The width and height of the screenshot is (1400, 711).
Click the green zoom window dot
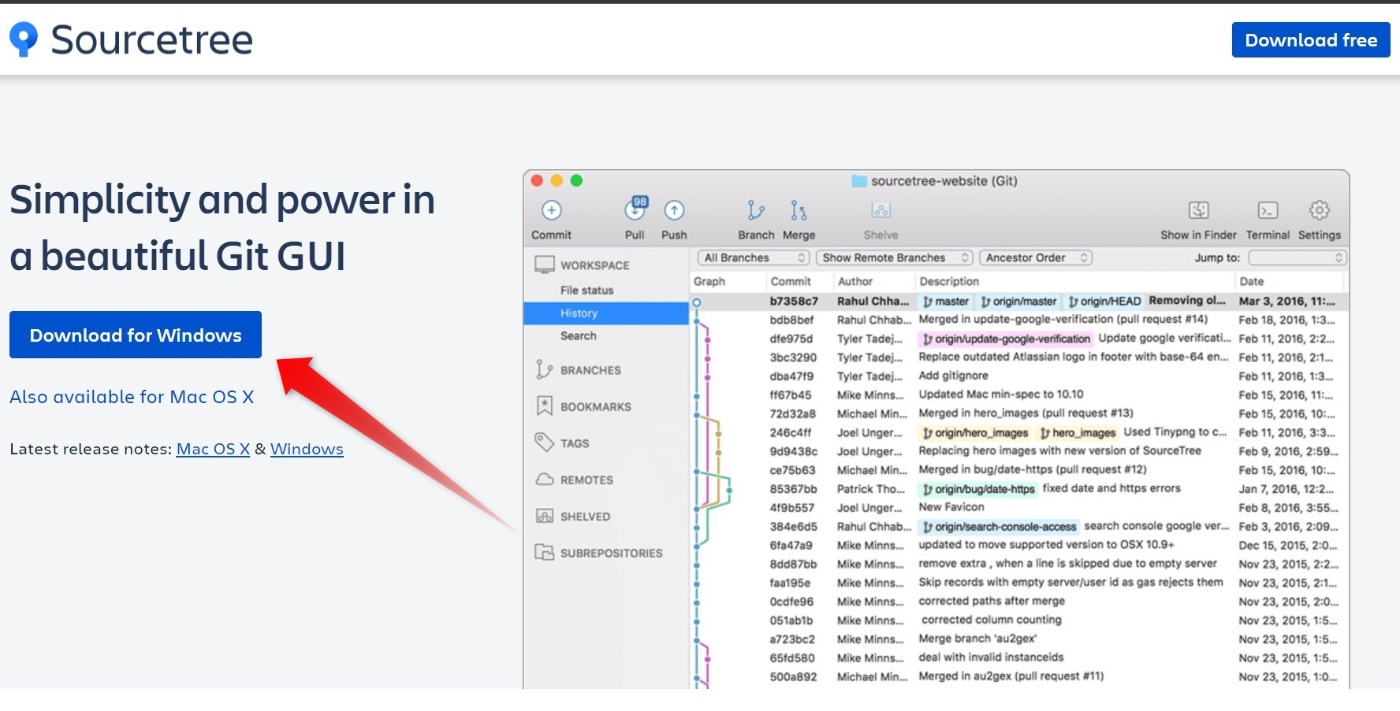coord(576,181)
